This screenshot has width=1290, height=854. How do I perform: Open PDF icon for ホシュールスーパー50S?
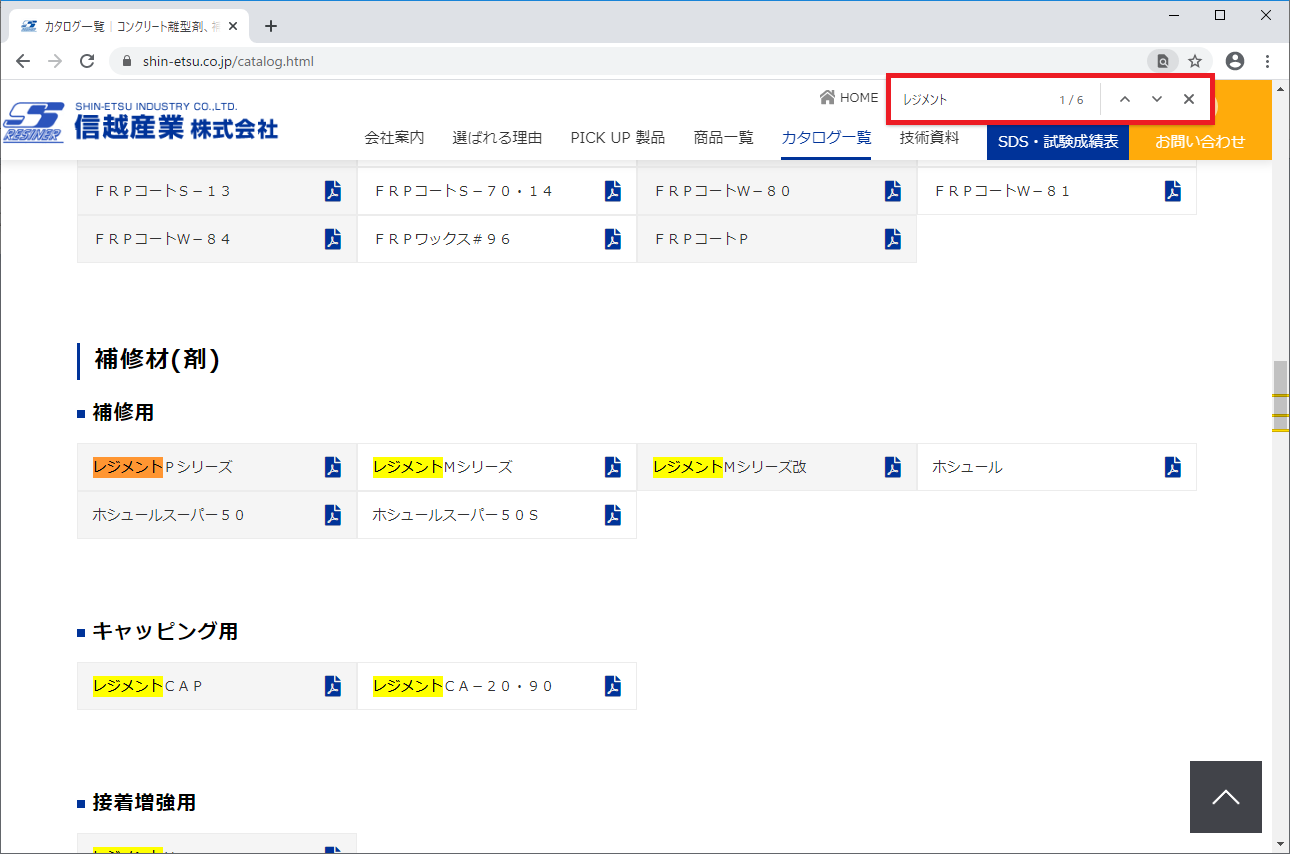point(613,515)
